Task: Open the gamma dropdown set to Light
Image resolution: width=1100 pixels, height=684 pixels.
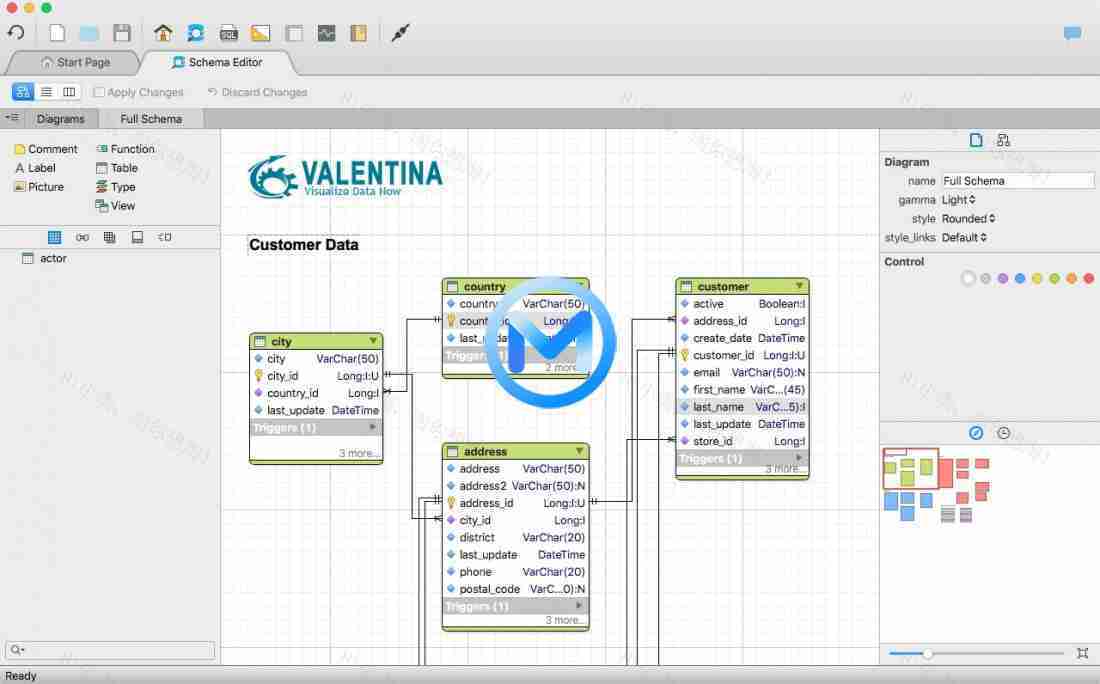Action: 961,199
